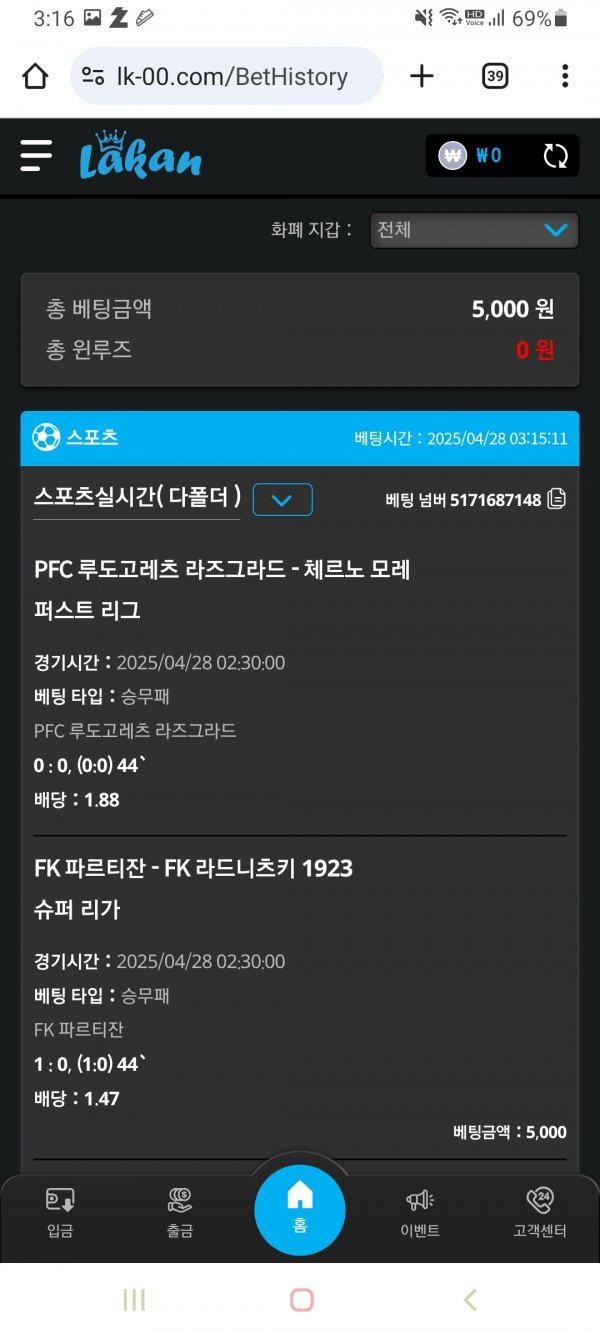Refresh the balance with circular arrows icon
Image resolution: width=600 pixels, height=1333 pixels.
pyautogui.click(x=555, y=156)
